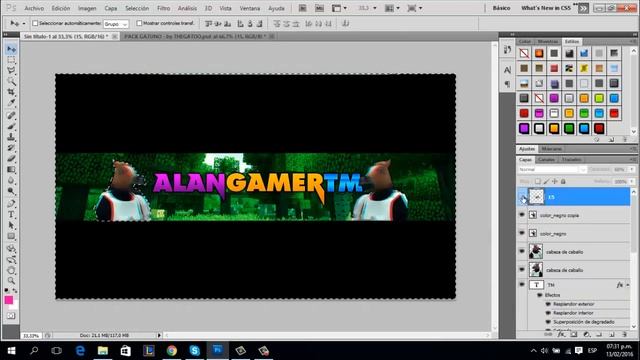The height and width of the screenshot is (360, 640).
Task: Delete layer via trash icon
Action: (x=624, y=334)
